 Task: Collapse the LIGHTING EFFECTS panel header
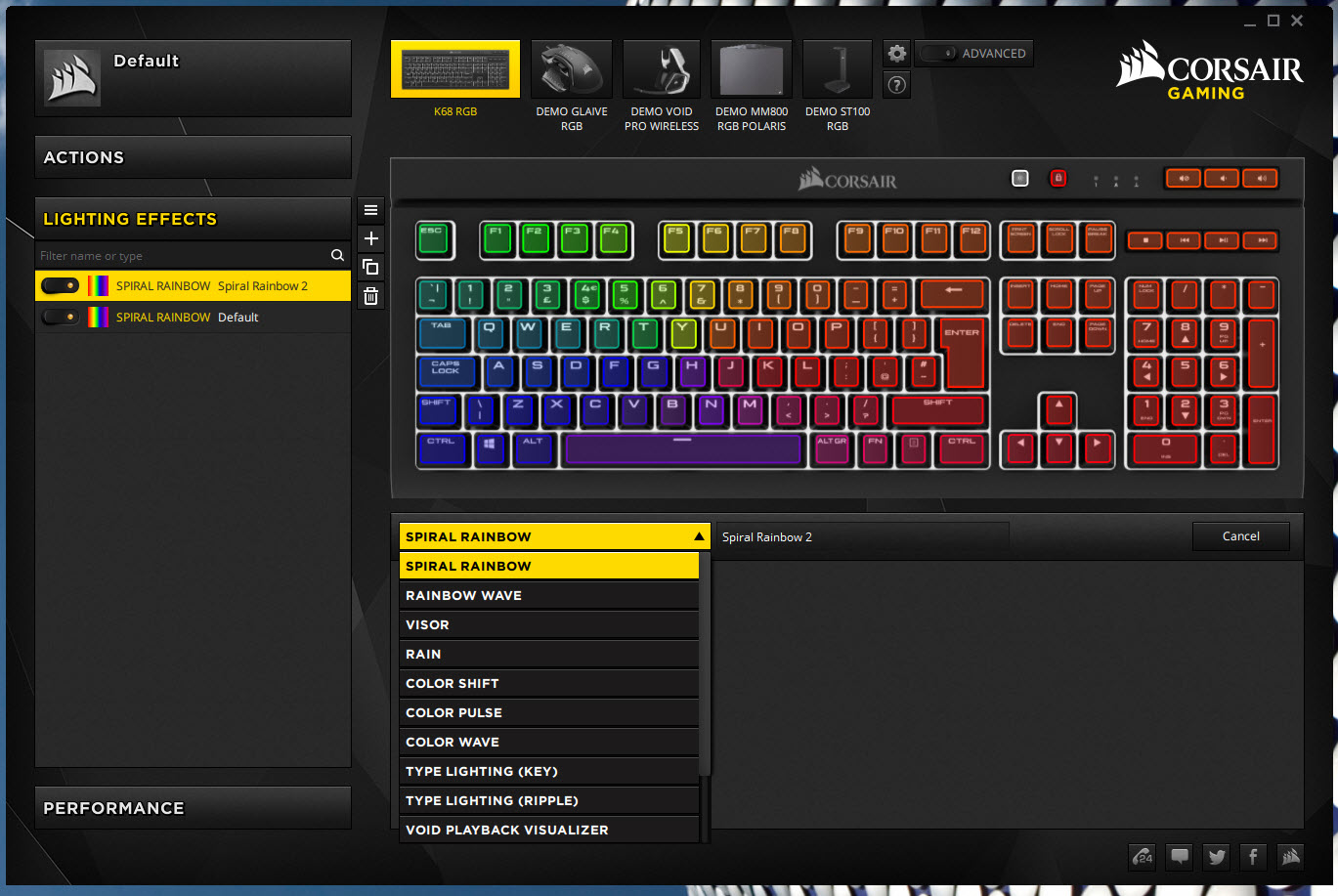point(193,219)
